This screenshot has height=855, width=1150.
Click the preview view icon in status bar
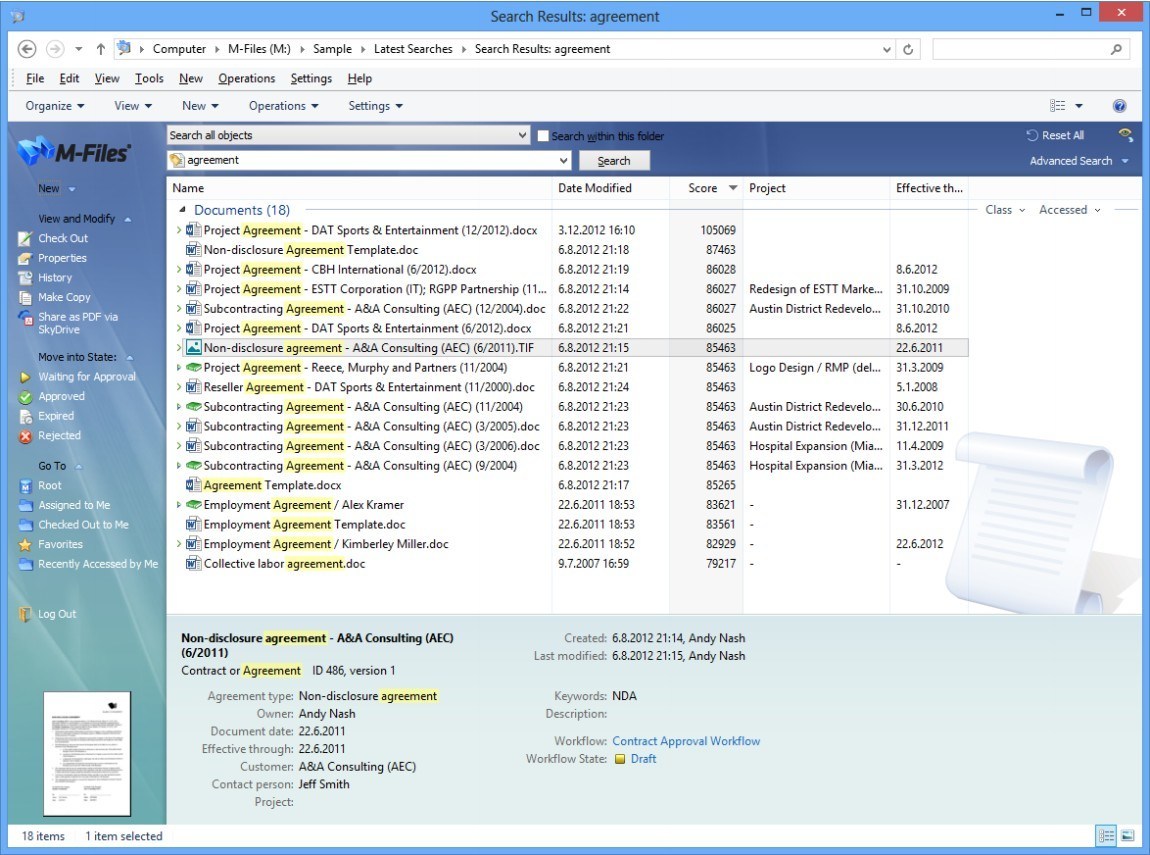click(x=1127, y=835)
